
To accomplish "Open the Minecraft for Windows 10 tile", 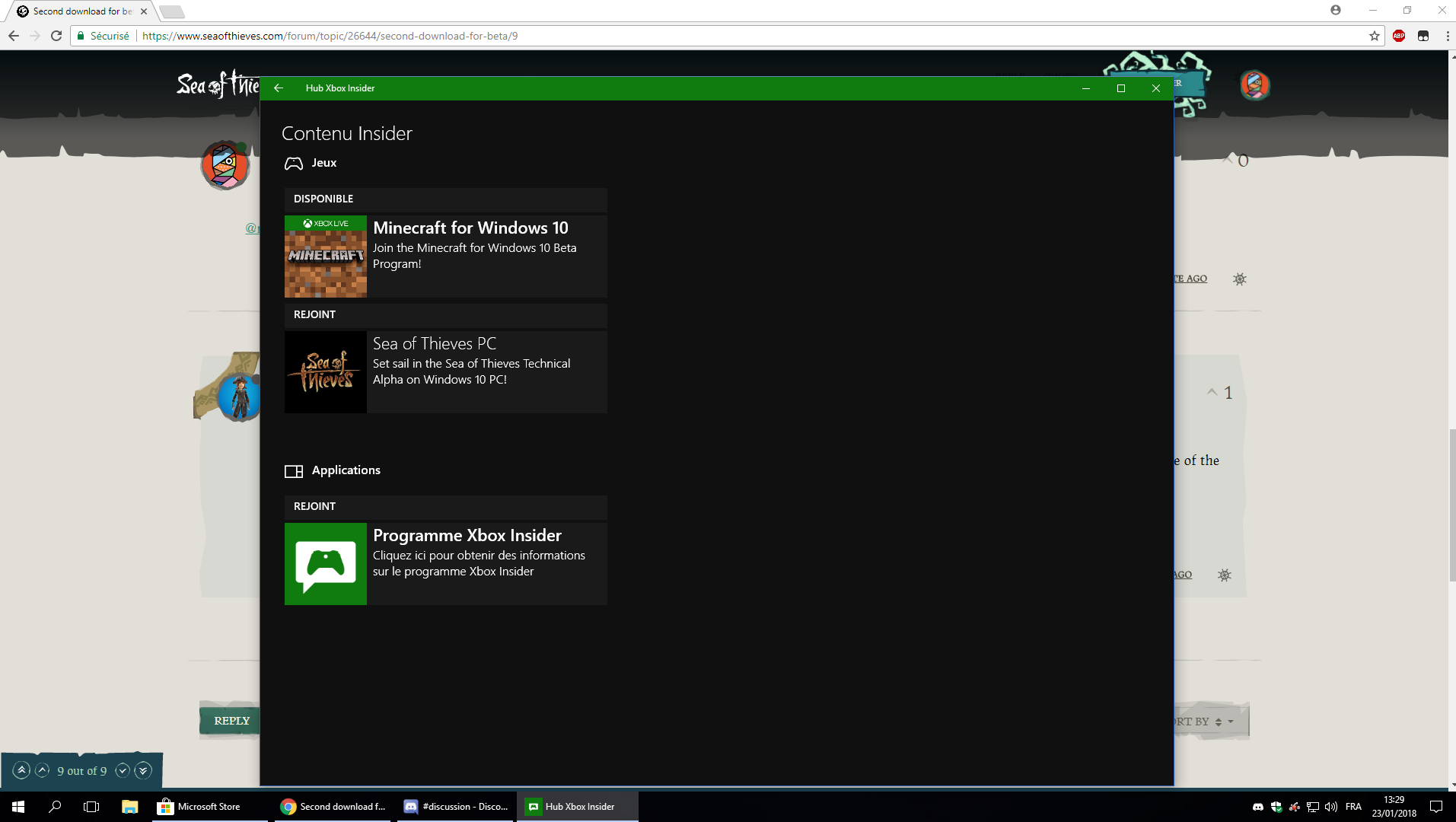I will point(446,256).
